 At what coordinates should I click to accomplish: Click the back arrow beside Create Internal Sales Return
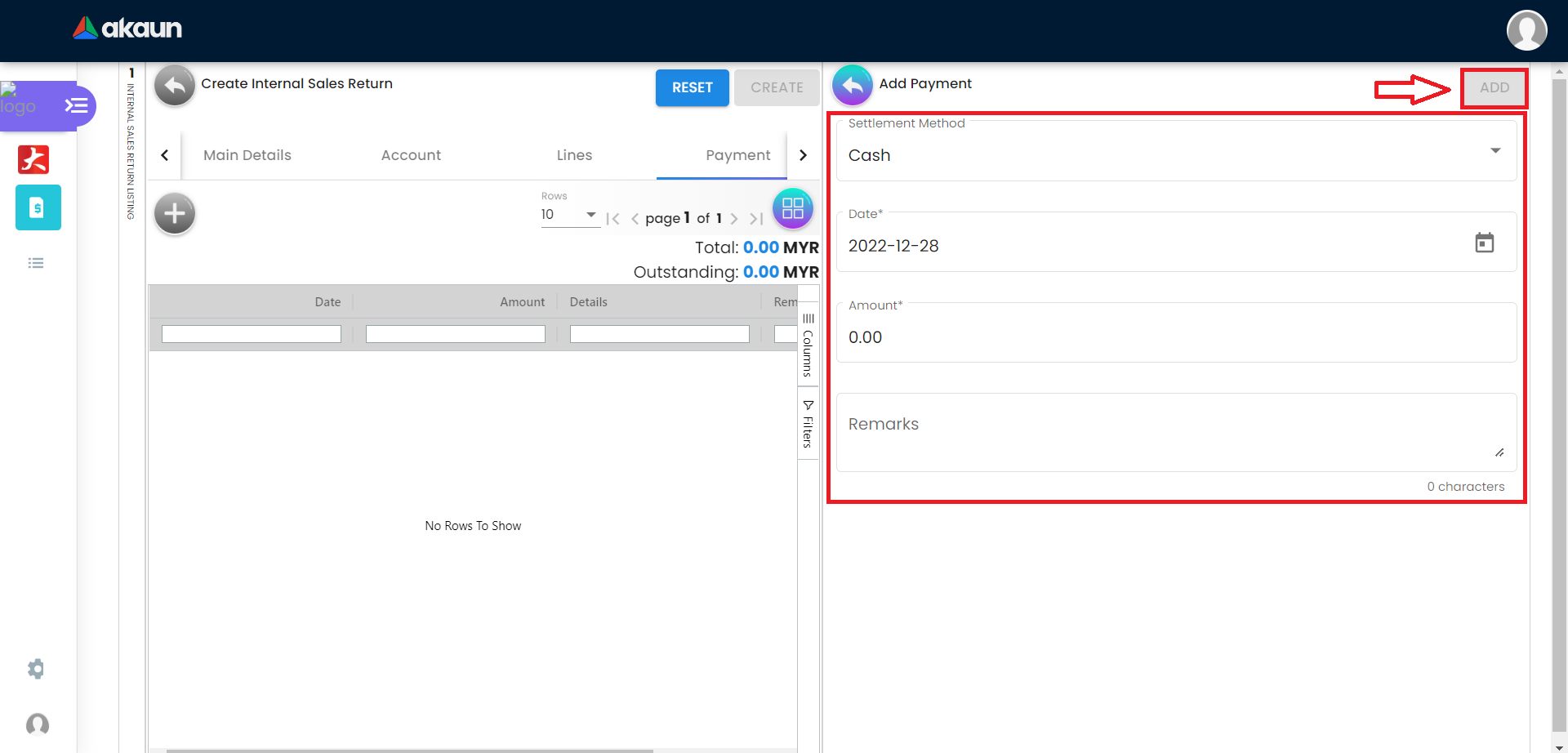[x=175, y=85]
